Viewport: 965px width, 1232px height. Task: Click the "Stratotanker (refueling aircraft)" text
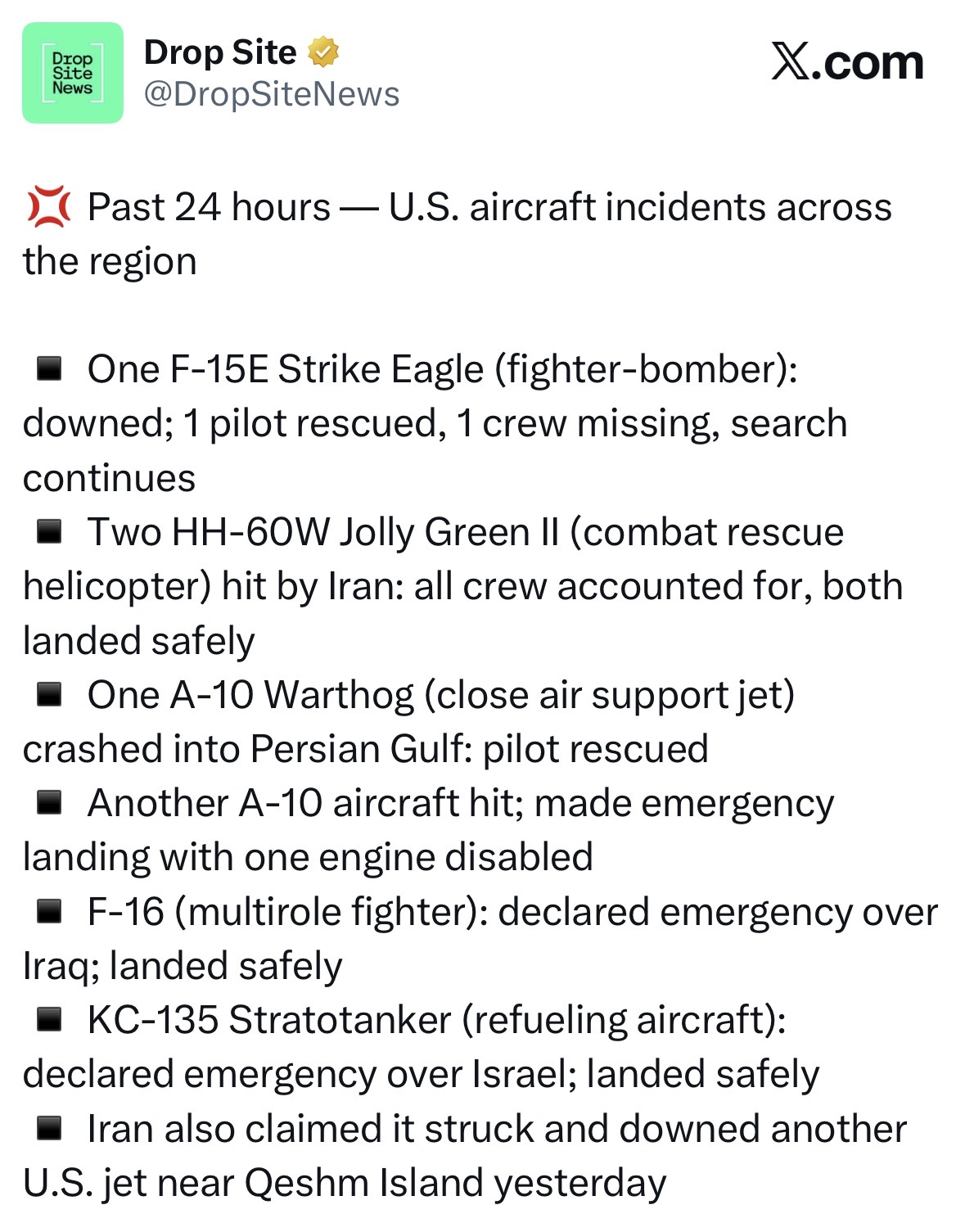click(506, 1020)
